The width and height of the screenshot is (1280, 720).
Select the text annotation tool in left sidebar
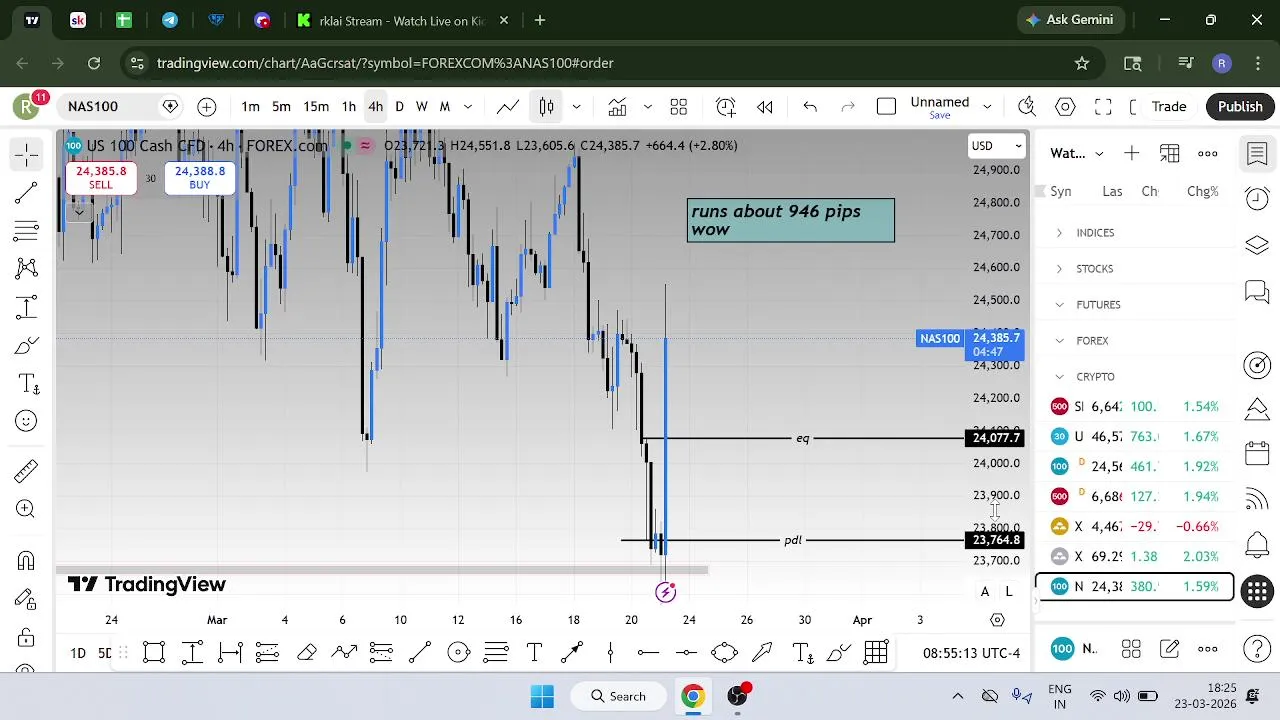tap(27, 384)
